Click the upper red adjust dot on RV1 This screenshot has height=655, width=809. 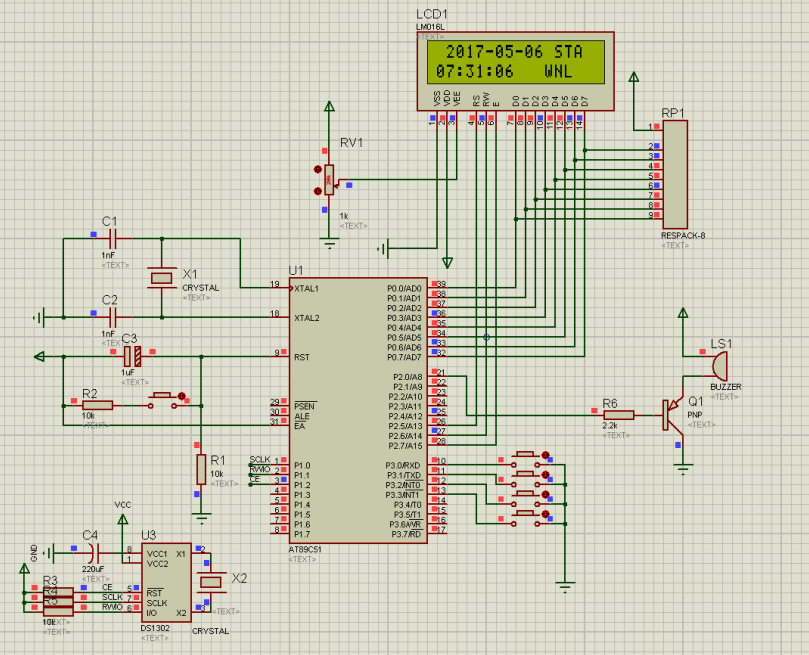point(318,169)
